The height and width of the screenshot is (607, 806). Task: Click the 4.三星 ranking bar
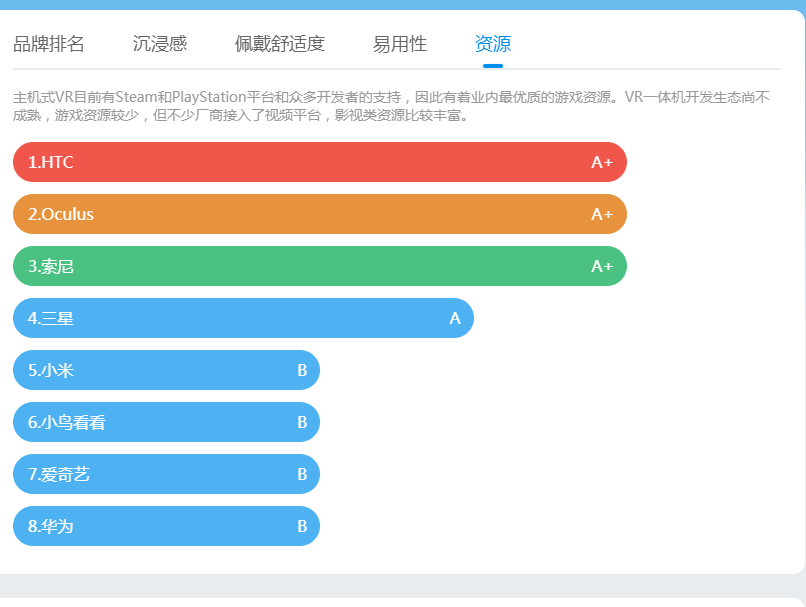click(x=243, y=318)
